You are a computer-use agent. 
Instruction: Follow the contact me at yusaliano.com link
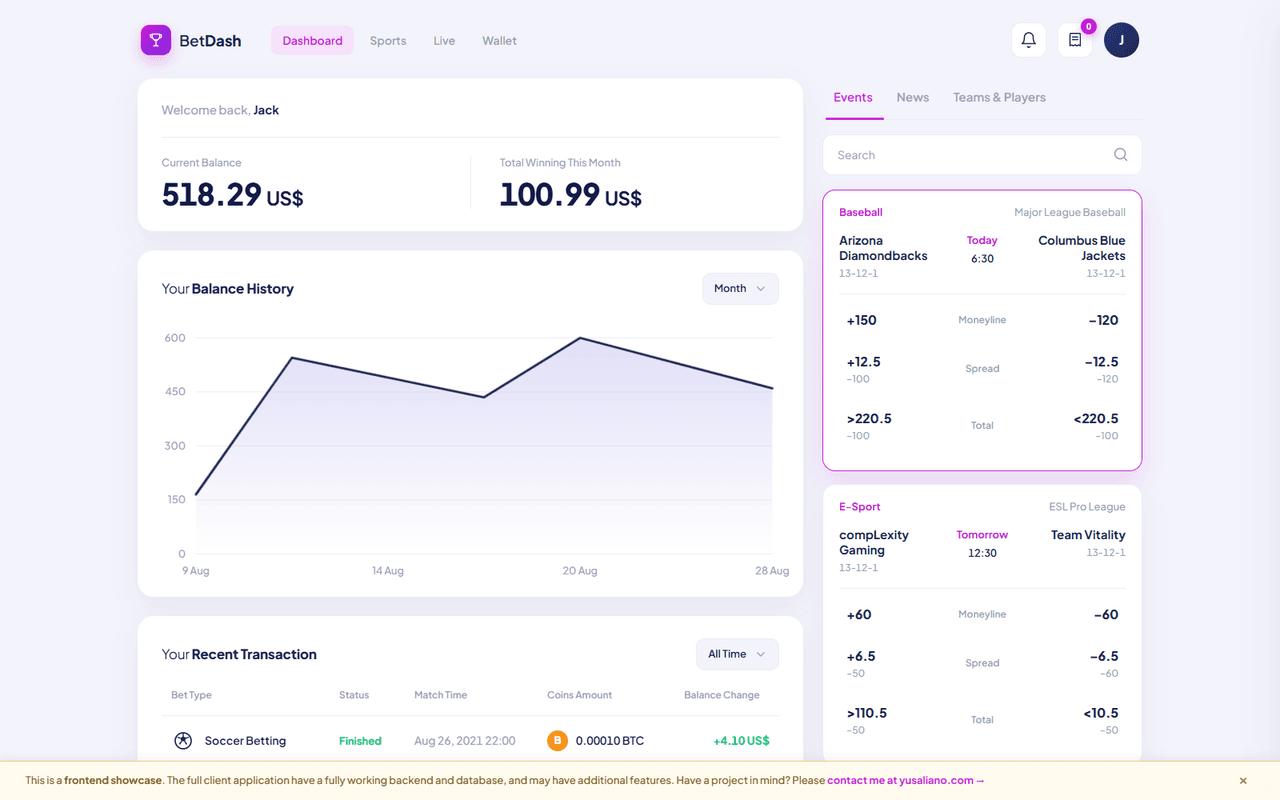pos(906,781)
